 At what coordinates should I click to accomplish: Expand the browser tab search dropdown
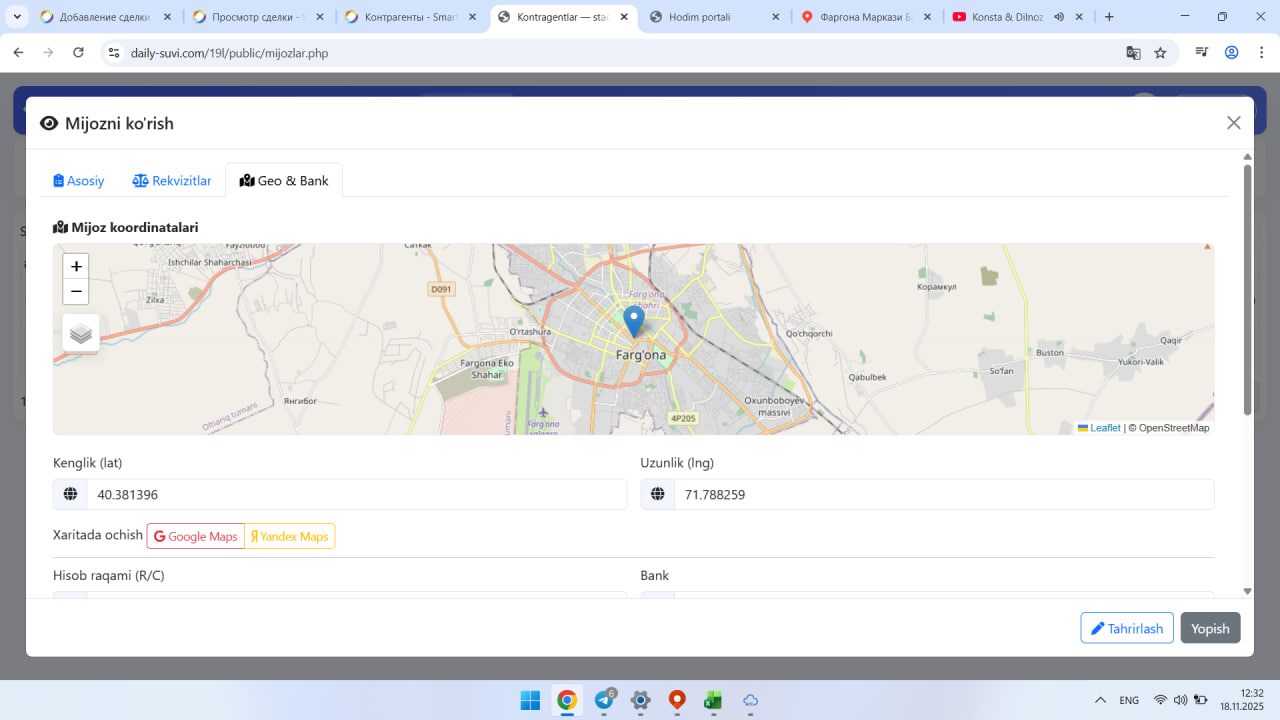pos(17,17)
